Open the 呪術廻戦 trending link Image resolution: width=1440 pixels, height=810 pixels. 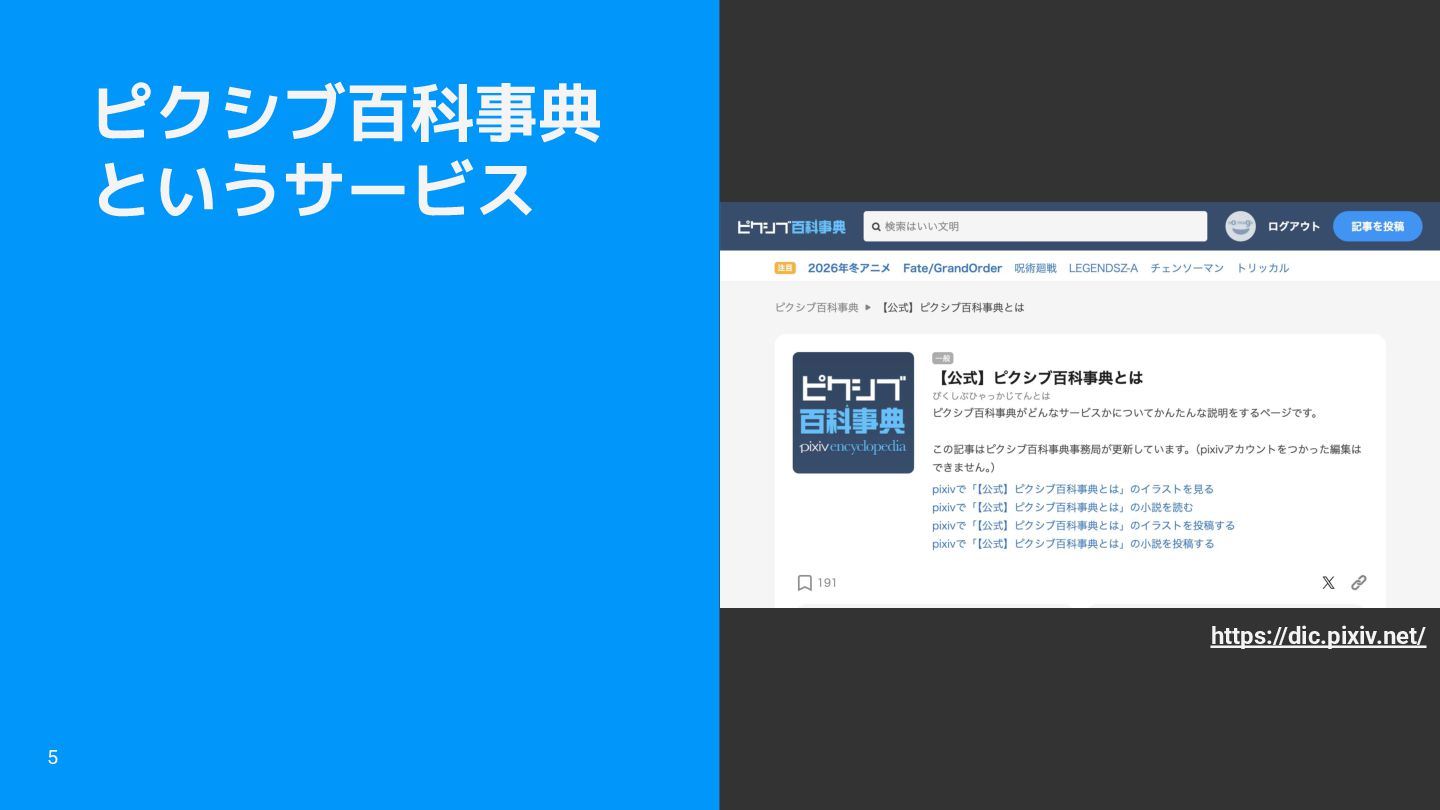[1035, 268]
